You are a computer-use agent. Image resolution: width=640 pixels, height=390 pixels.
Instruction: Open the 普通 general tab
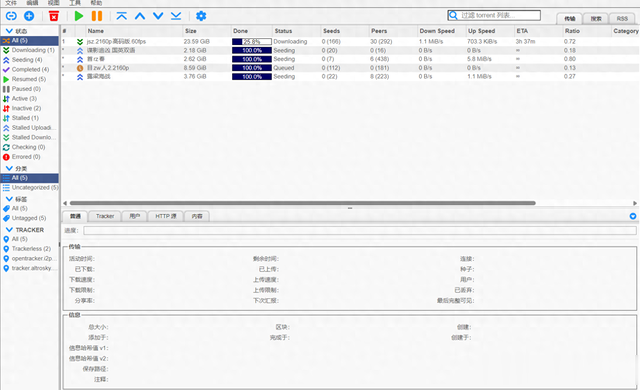pos(75,216)
